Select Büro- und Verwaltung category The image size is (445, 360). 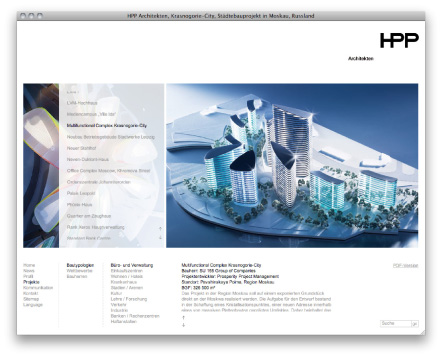(x=132, y=265)
